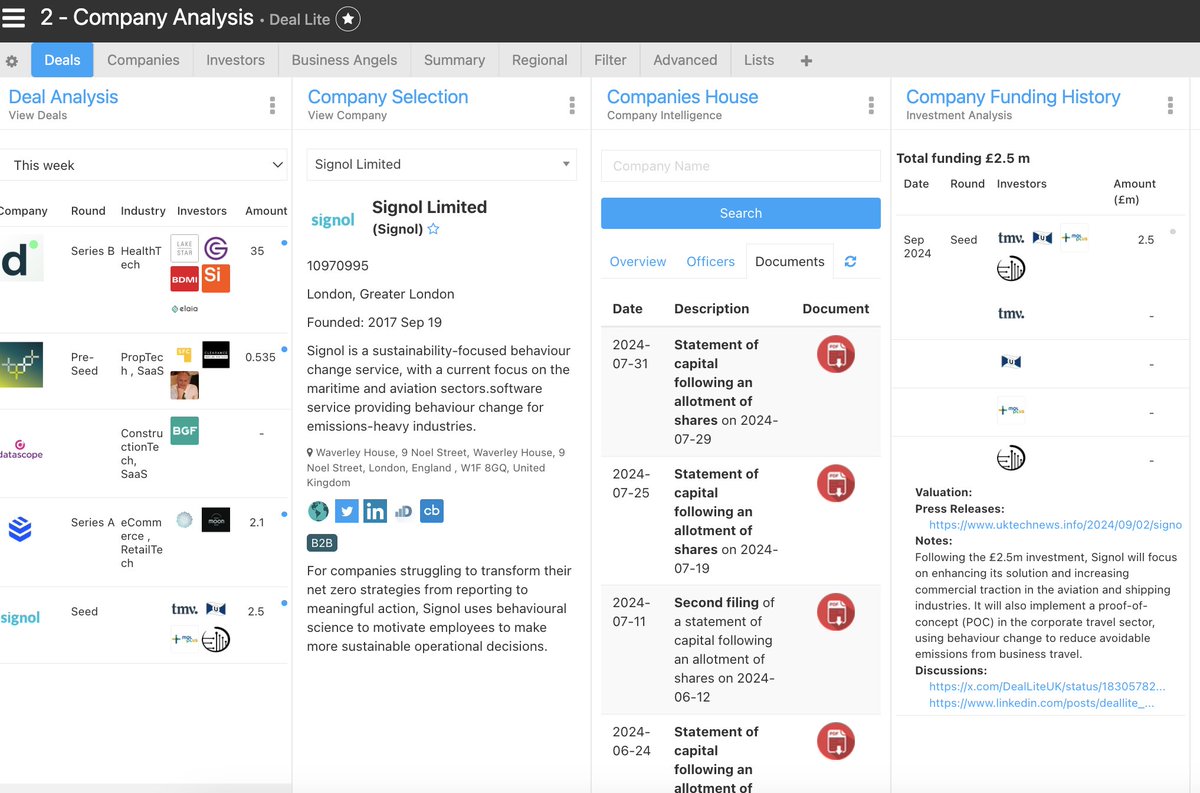This screenshot has height=793, width=1200.
Task: Open the x.com DealLiteUK discussion link
Action: tap(1047, 687)
